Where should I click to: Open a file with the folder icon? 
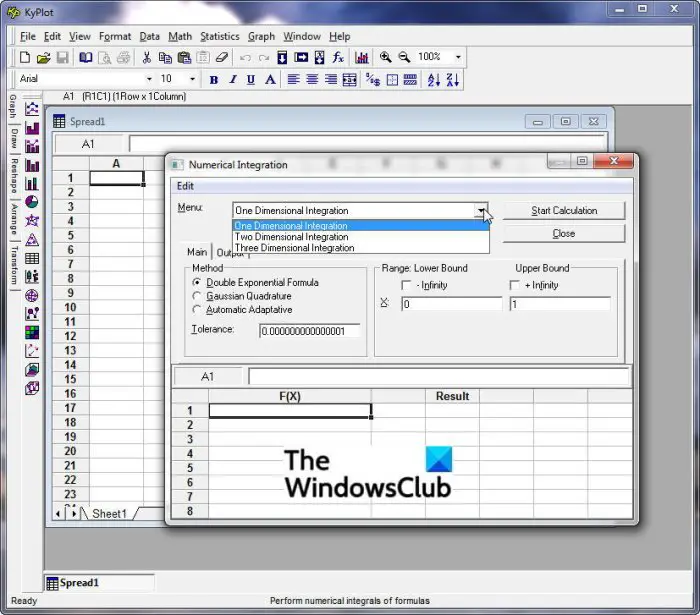[43, 58]
